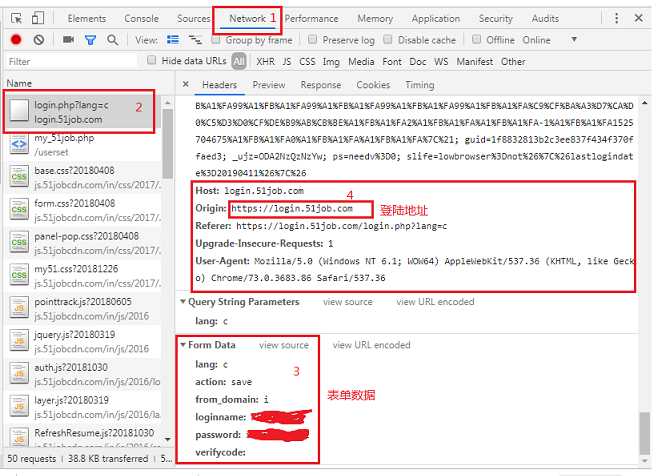Click the jquery.js file icon
659x476 pixels.
pyautogui.click(x=19, y=341)
